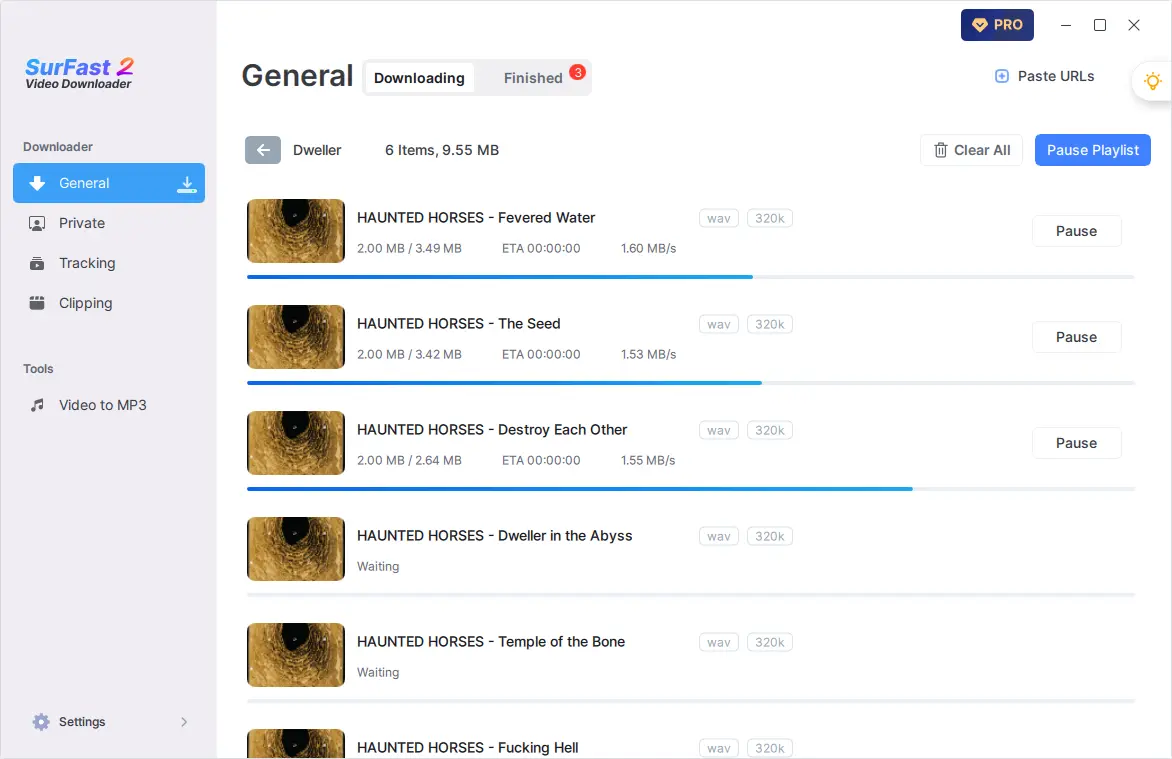Click the title HAUNTED HORSES - Temple of the Bone
The width and height of the screenshot is (1172, 759).
point(491,642)
